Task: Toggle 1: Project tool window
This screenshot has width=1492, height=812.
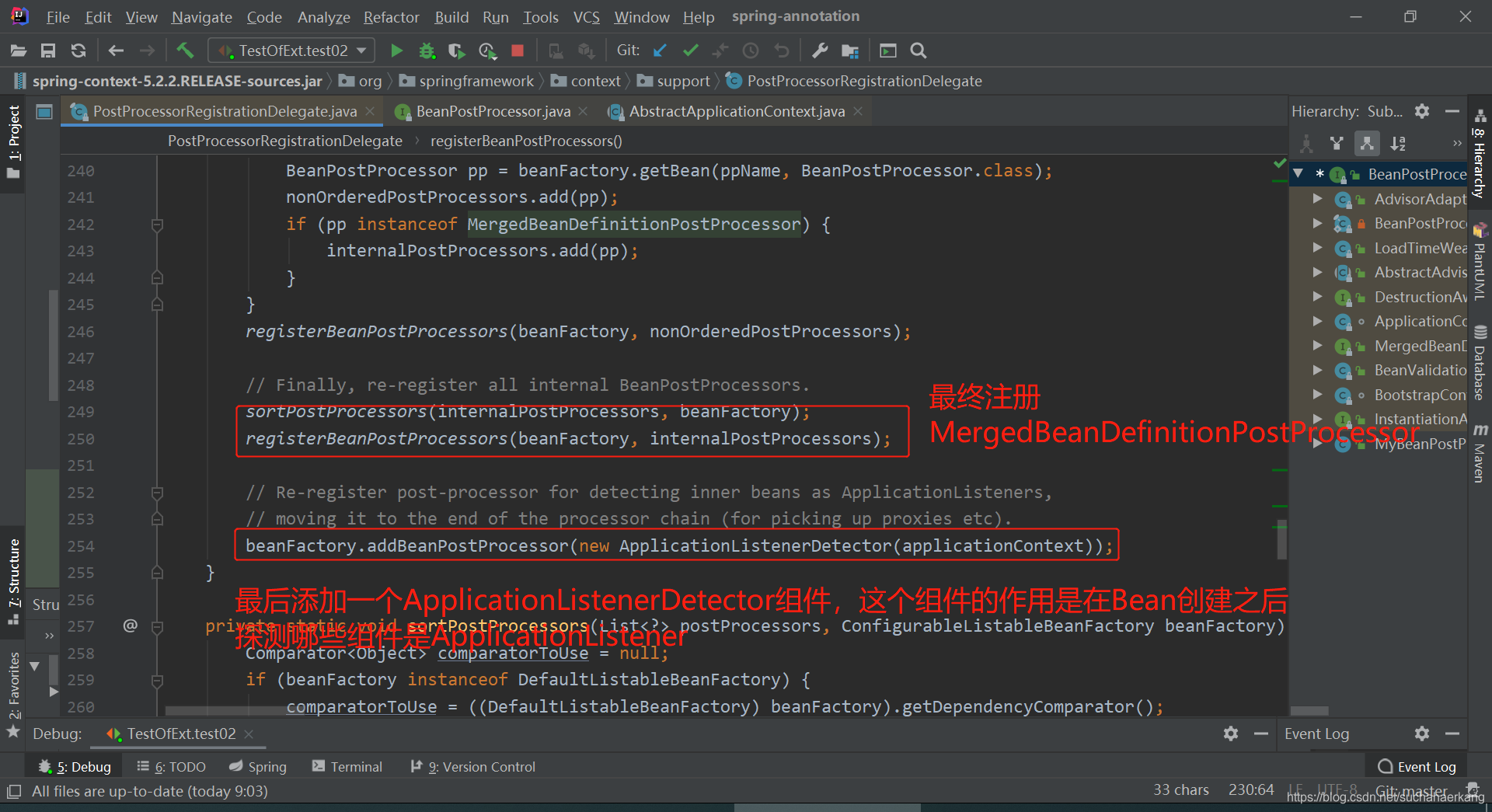Action: (x=13, y=141)
